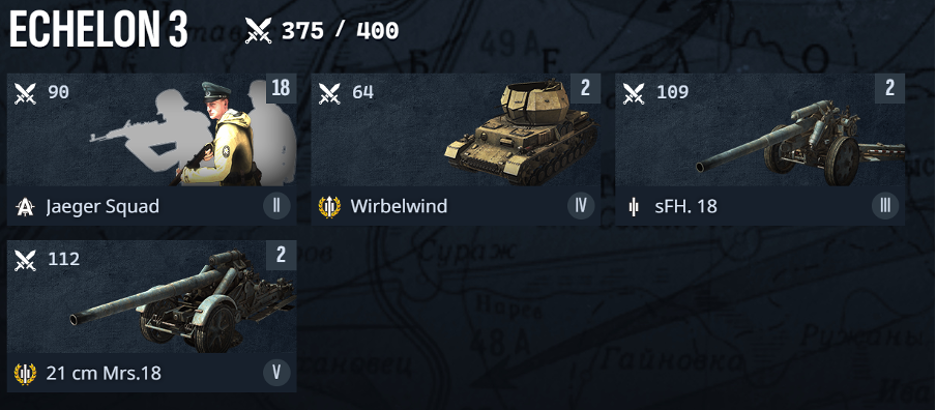Select the 21 cm Mrs.18 cannon image
The image size is (936, 410).
click(182, 303)
